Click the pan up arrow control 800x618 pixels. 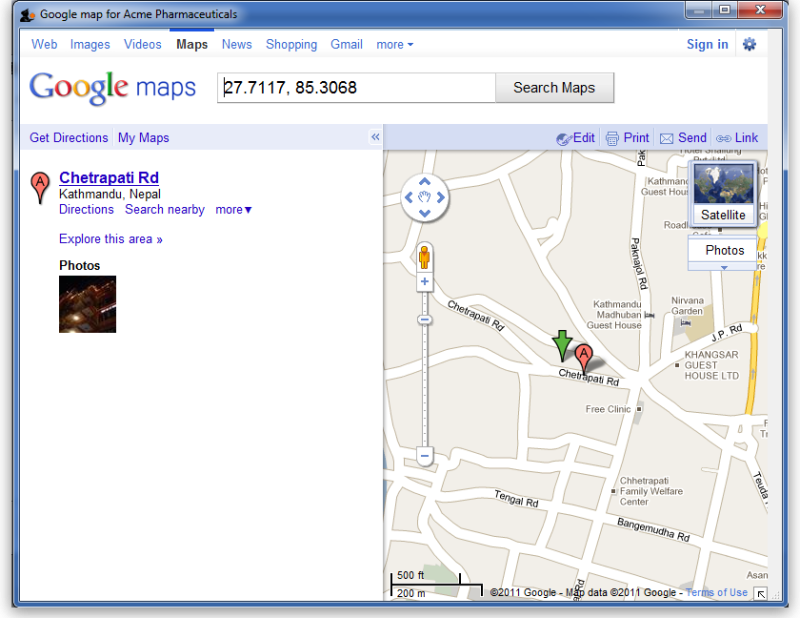point(424,180)
